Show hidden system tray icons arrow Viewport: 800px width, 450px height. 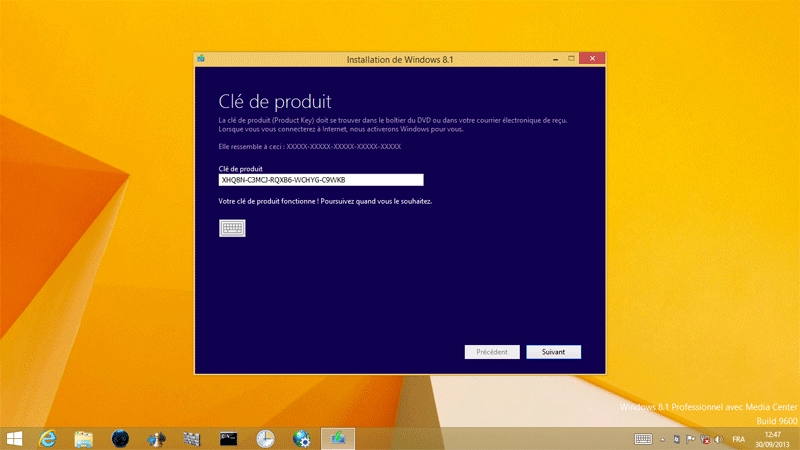[662, 439]
